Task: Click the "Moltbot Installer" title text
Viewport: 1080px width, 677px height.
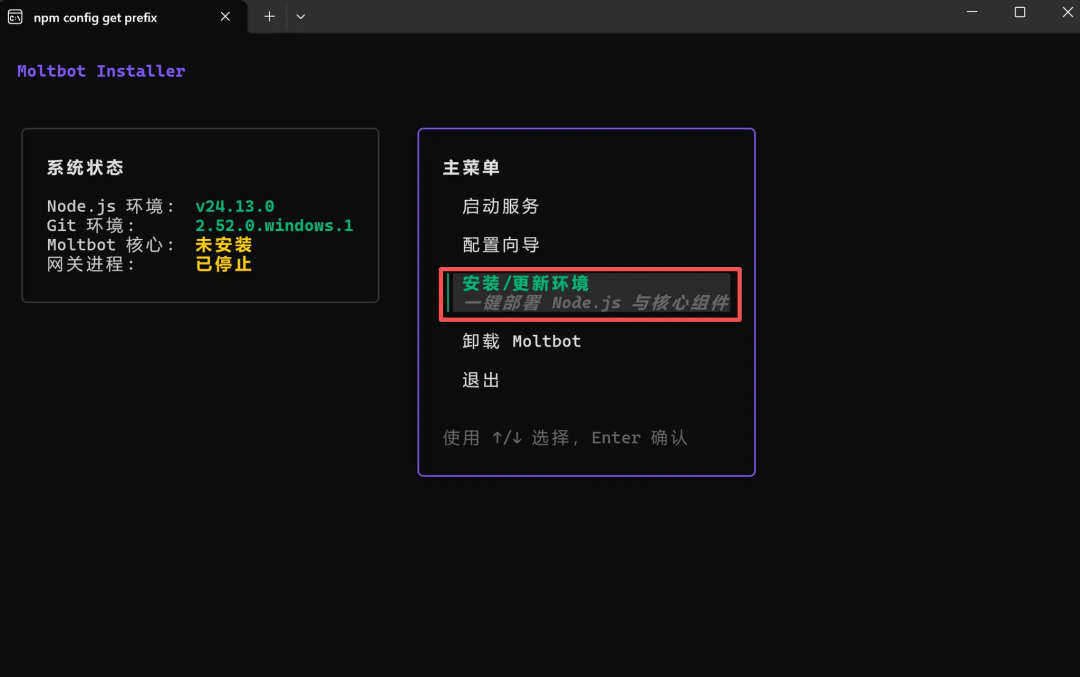Action: tap(101, 71)
